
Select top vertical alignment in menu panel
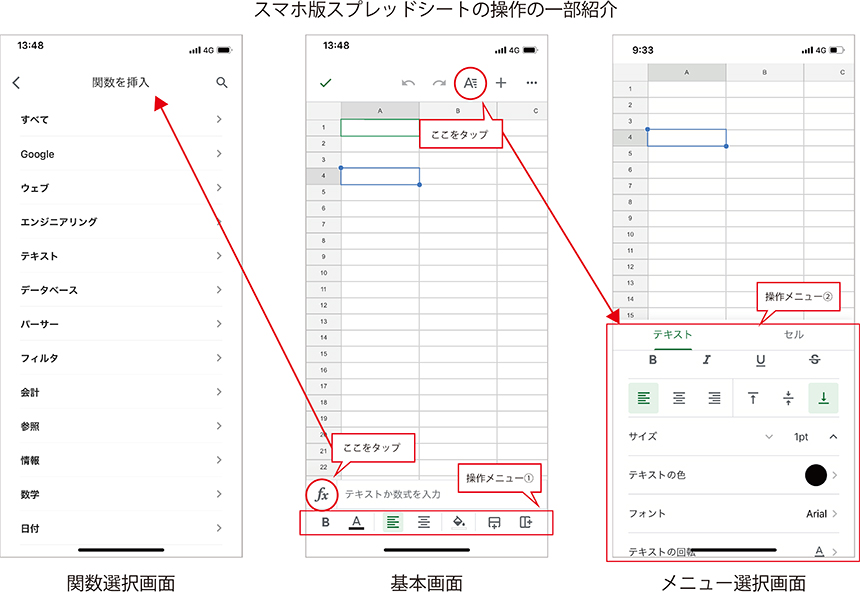pyautogui.click(x=753, y=398)
